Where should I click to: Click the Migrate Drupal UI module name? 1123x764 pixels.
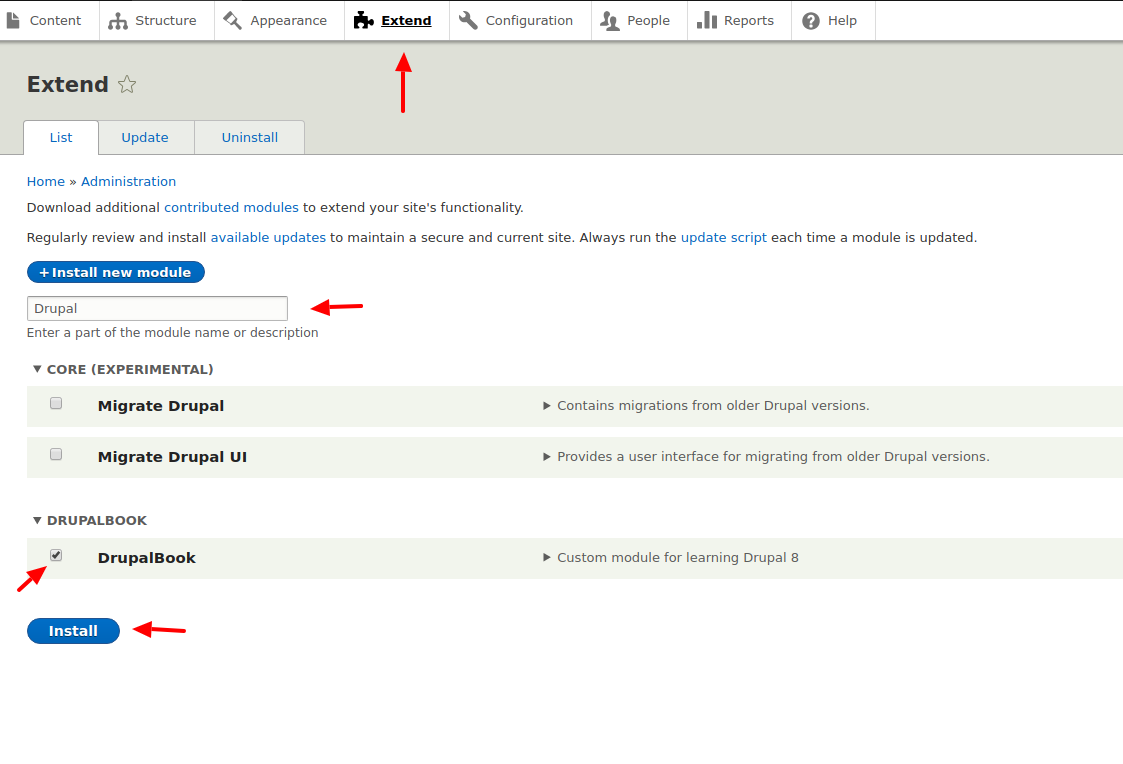[x=173, y=457]
